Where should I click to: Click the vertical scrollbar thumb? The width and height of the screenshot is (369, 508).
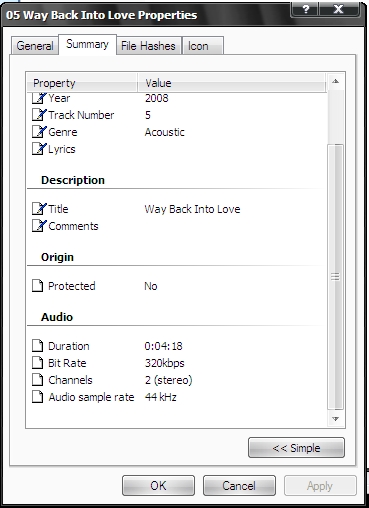tap(336, 277)
